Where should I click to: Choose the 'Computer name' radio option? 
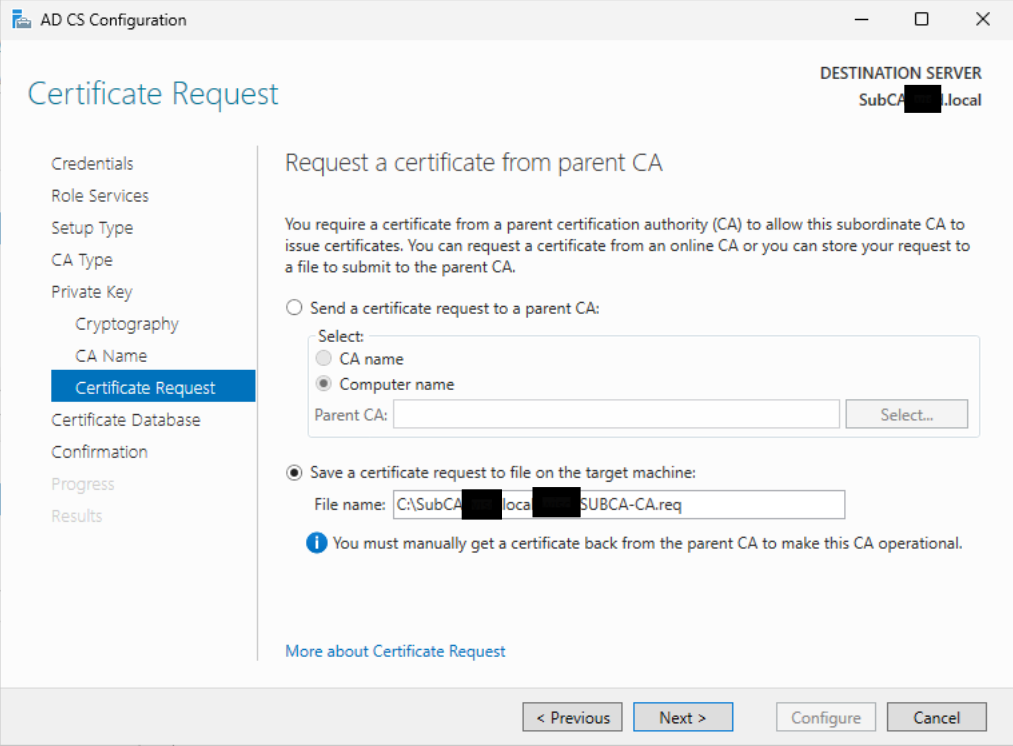324,384
